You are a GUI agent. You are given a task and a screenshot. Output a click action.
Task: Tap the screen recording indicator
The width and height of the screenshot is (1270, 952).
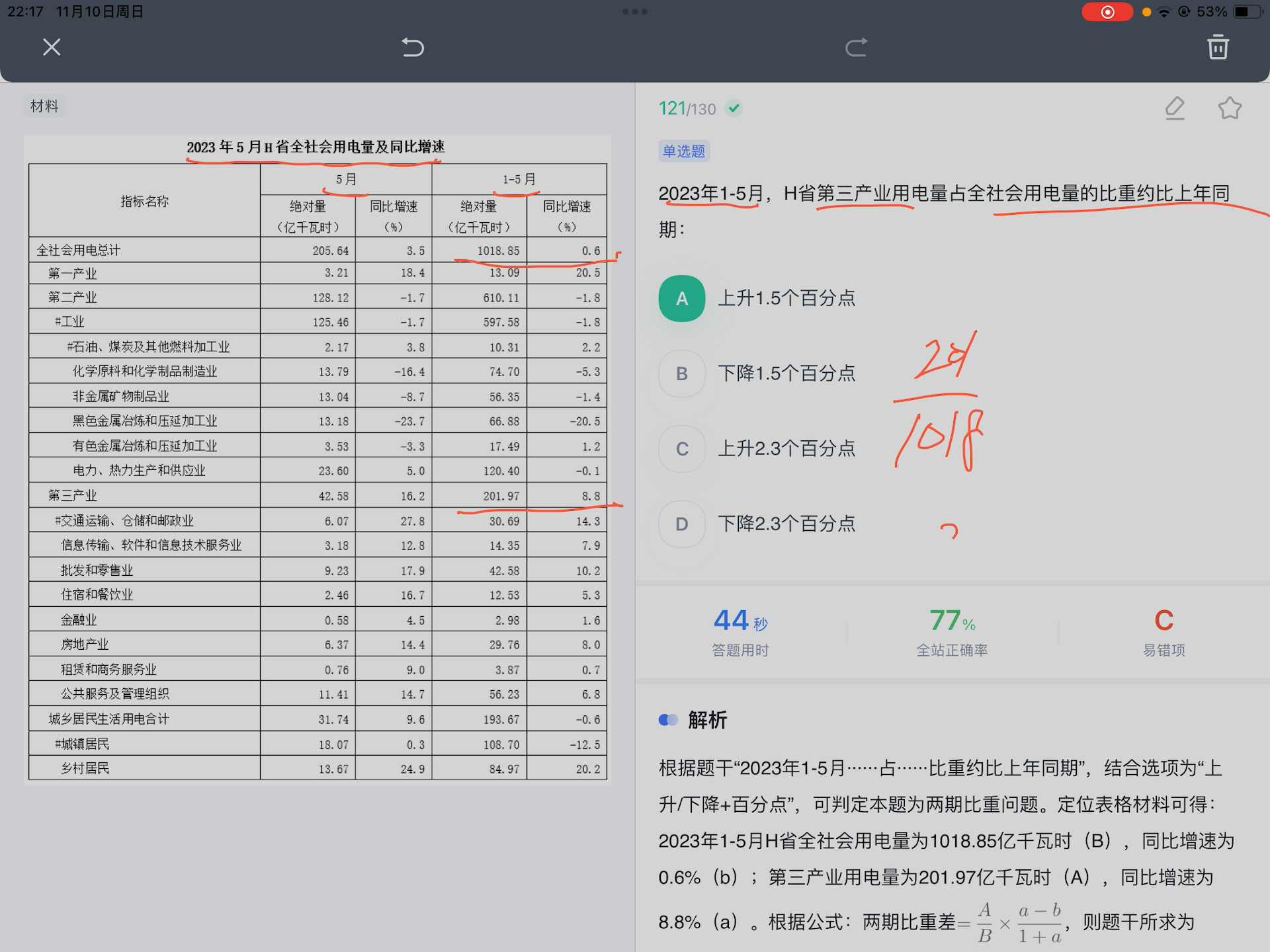1107,12
